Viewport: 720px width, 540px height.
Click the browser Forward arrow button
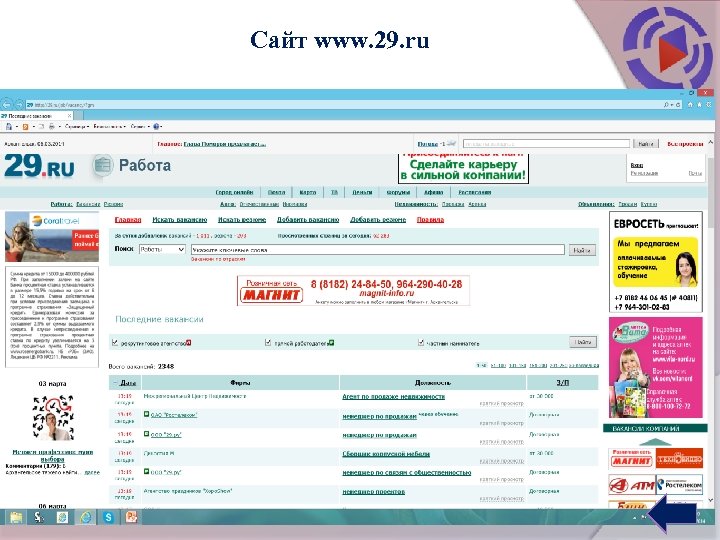(20, 105)
